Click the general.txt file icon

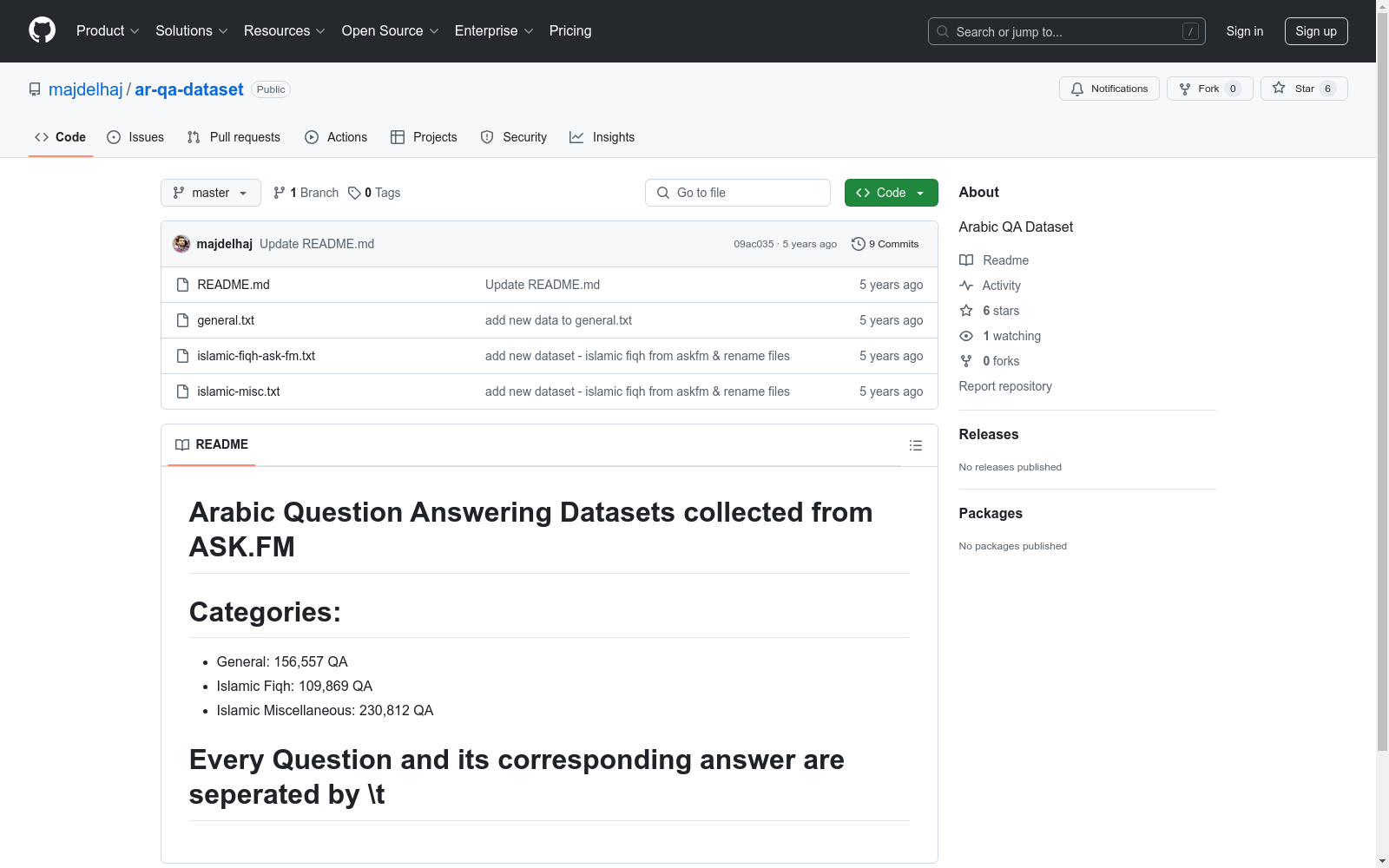tap(182, 320)
